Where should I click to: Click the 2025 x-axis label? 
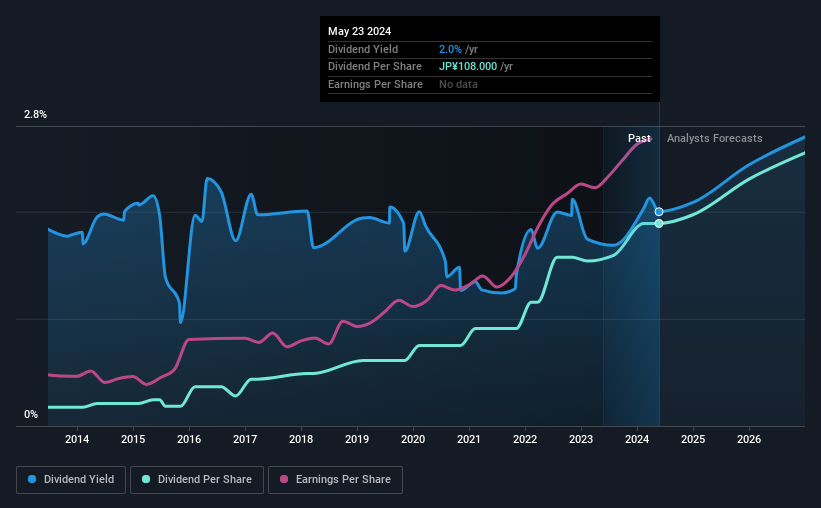(693, 439)
